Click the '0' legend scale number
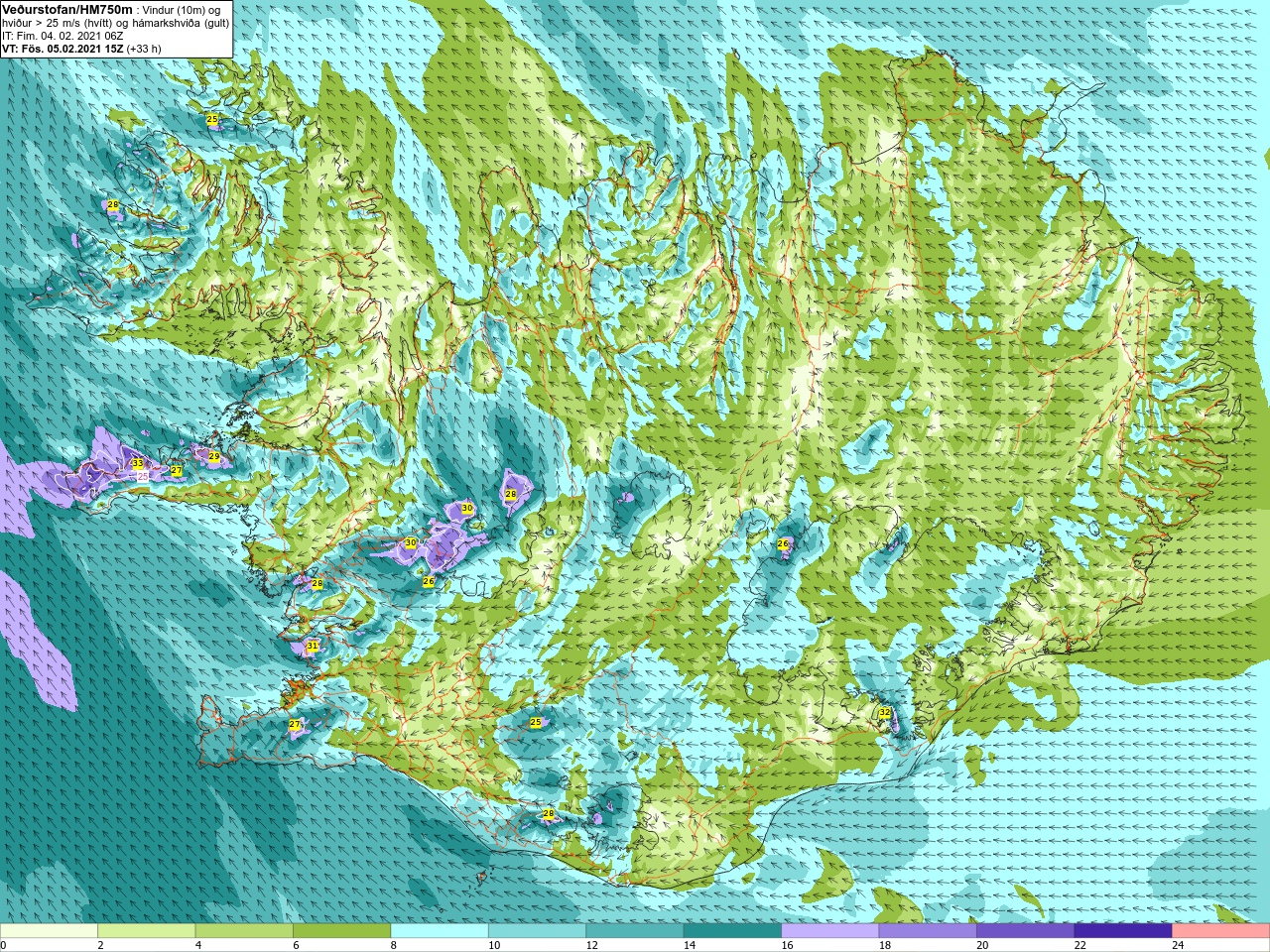This screenshot has width=1270, height=952. [3, 945]
